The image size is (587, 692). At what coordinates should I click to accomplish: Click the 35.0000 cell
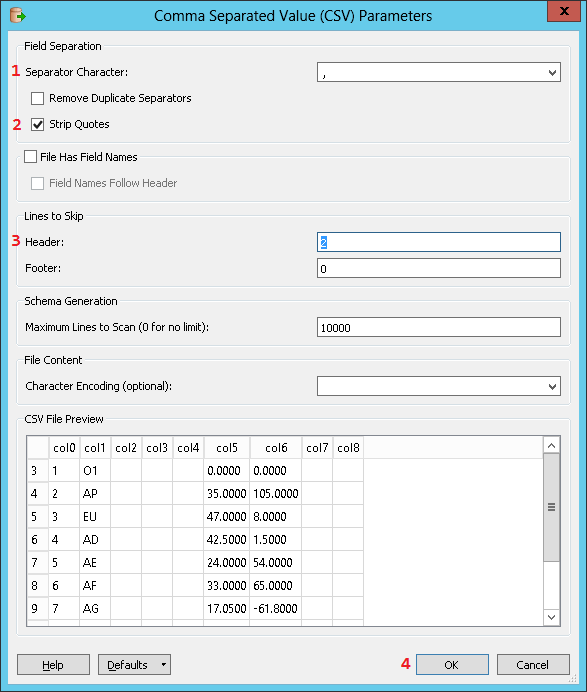(227, 494)
